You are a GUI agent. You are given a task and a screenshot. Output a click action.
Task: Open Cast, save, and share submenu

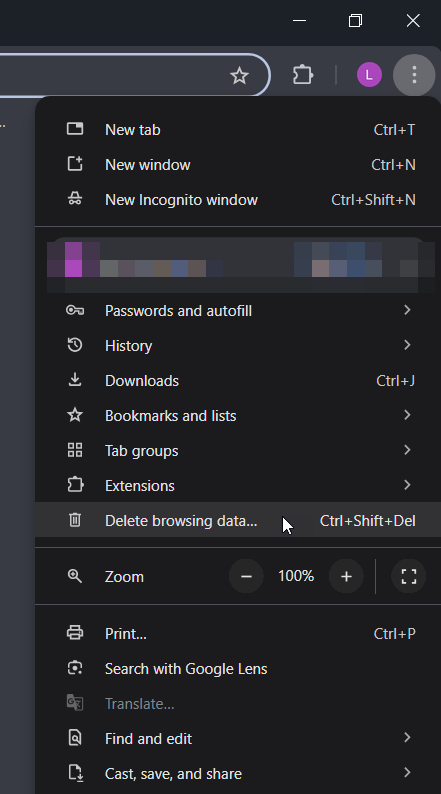(x=238, y=773)
